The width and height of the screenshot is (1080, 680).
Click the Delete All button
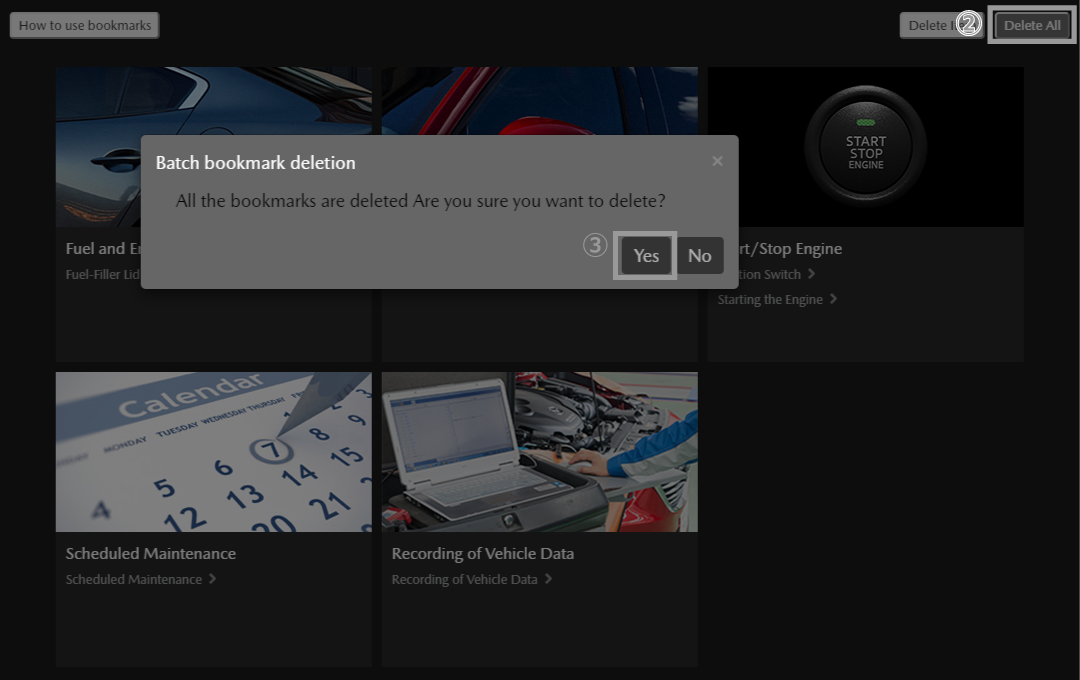pos(1032,25)
